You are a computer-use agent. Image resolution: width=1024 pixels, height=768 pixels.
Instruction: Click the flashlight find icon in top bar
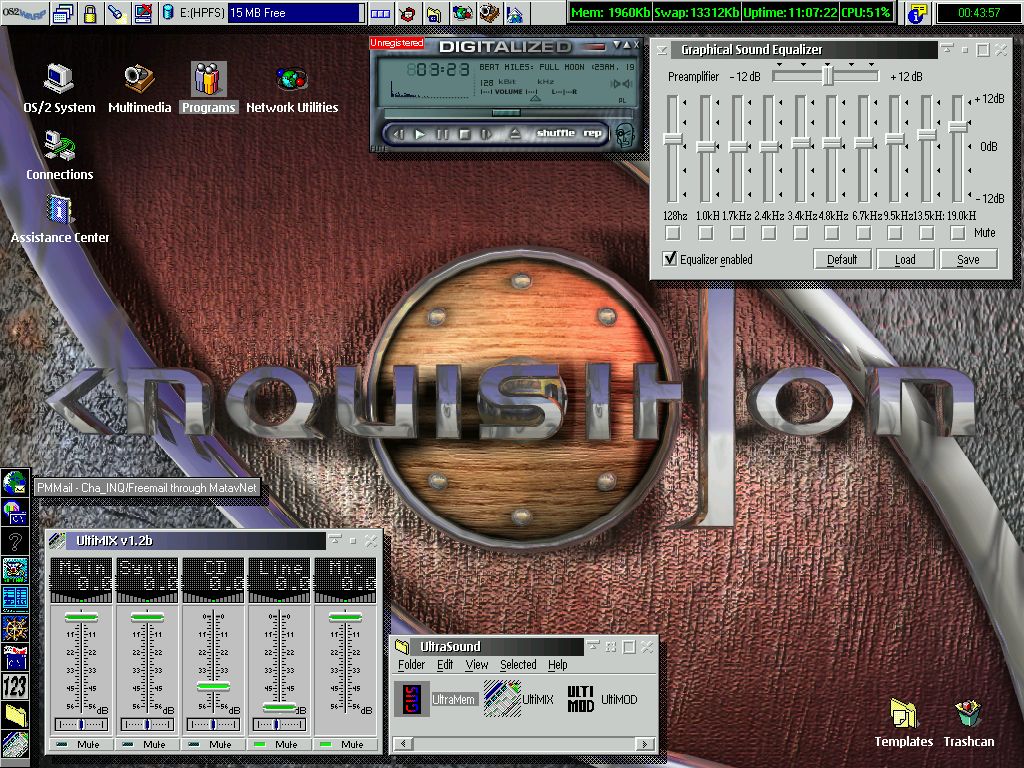click(x=117, y=13)
